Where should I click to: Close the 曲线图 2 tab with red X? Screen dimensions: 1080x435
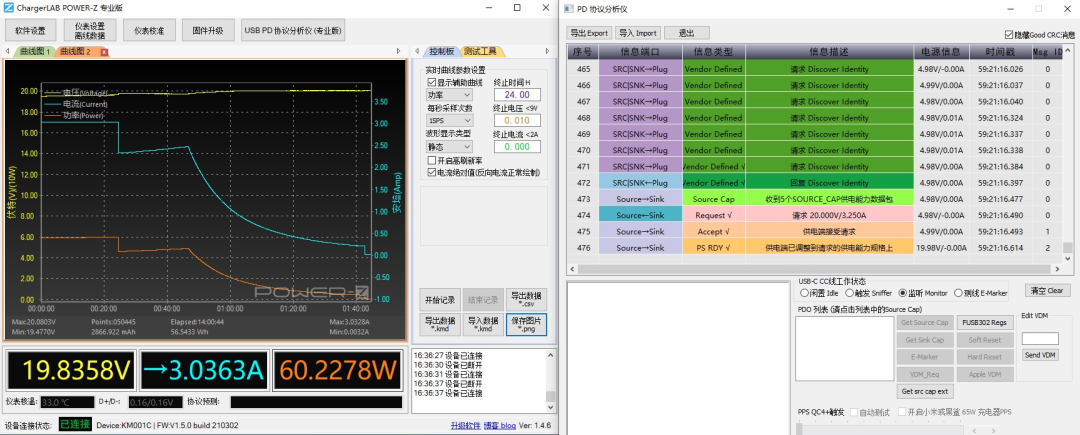pyautogui.click(x=105, y=52)
